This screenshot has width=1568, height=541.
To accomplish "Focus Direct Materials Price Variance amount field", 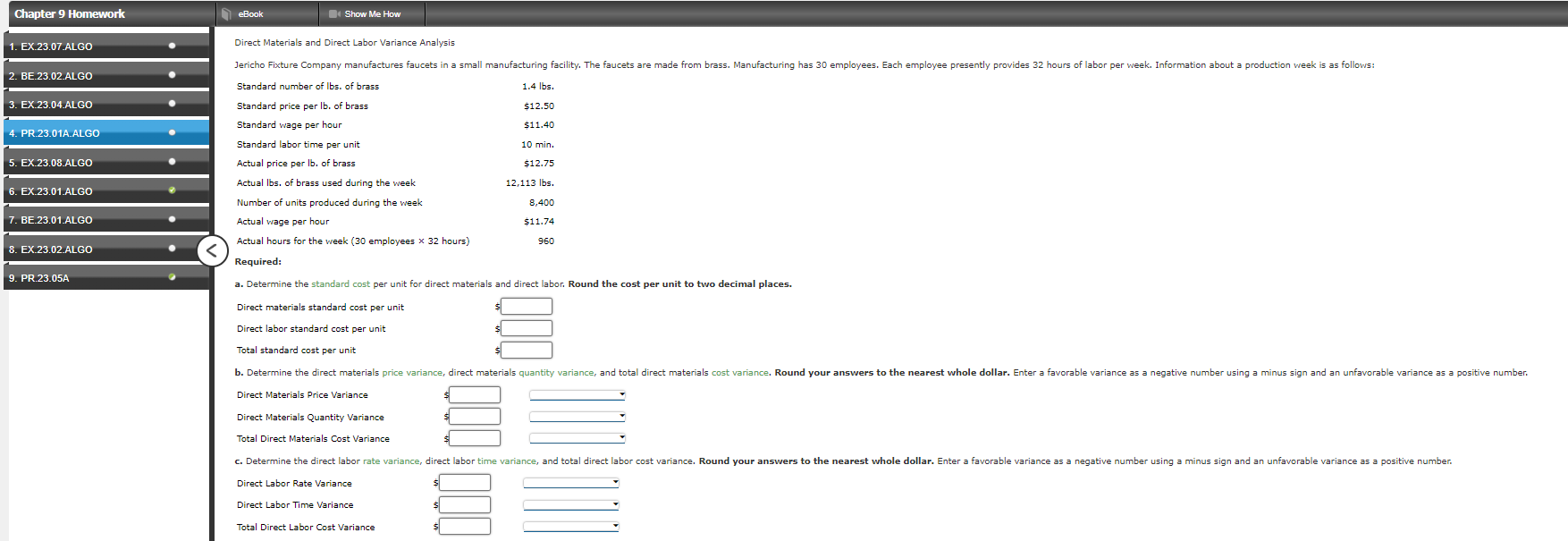I will click(475, 395).
